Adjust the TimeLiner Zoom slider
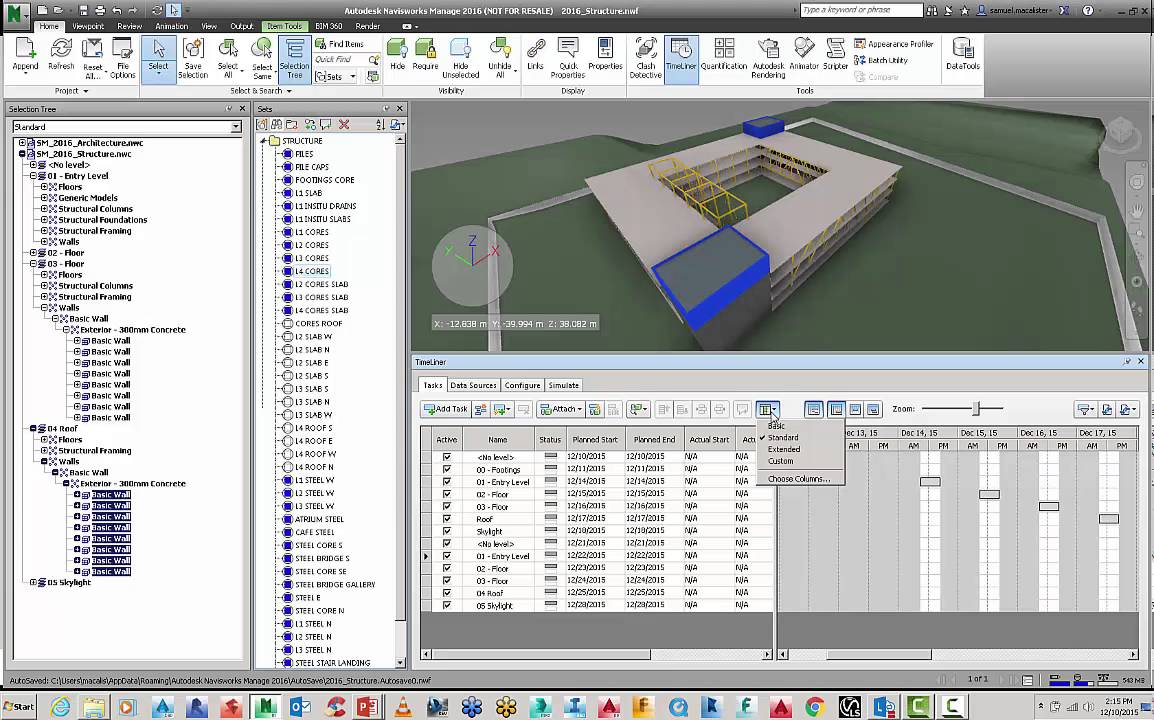 coord(976,409)
